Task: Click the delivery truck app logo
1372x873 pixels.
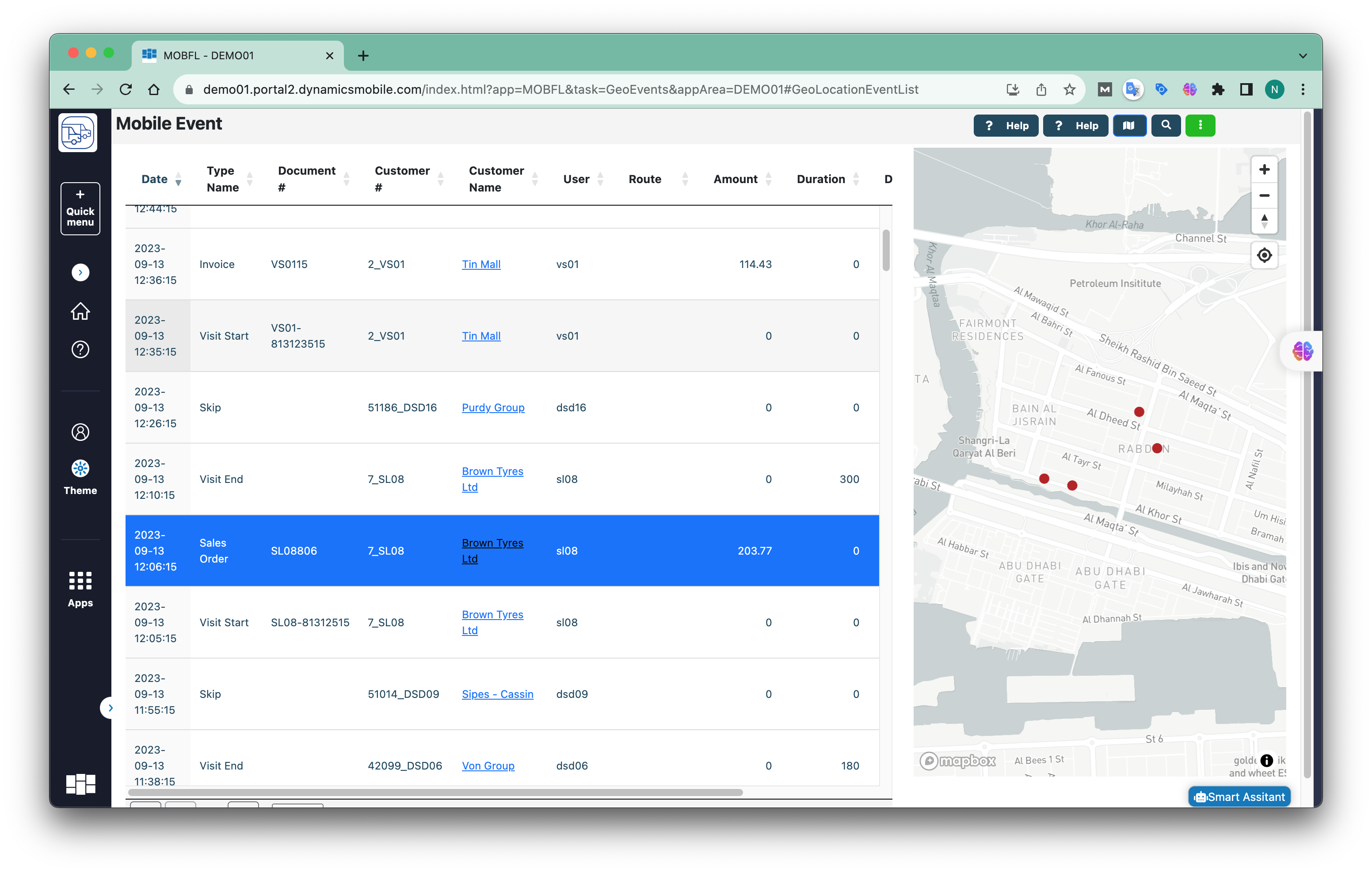Action: click(x=77, y=133)
